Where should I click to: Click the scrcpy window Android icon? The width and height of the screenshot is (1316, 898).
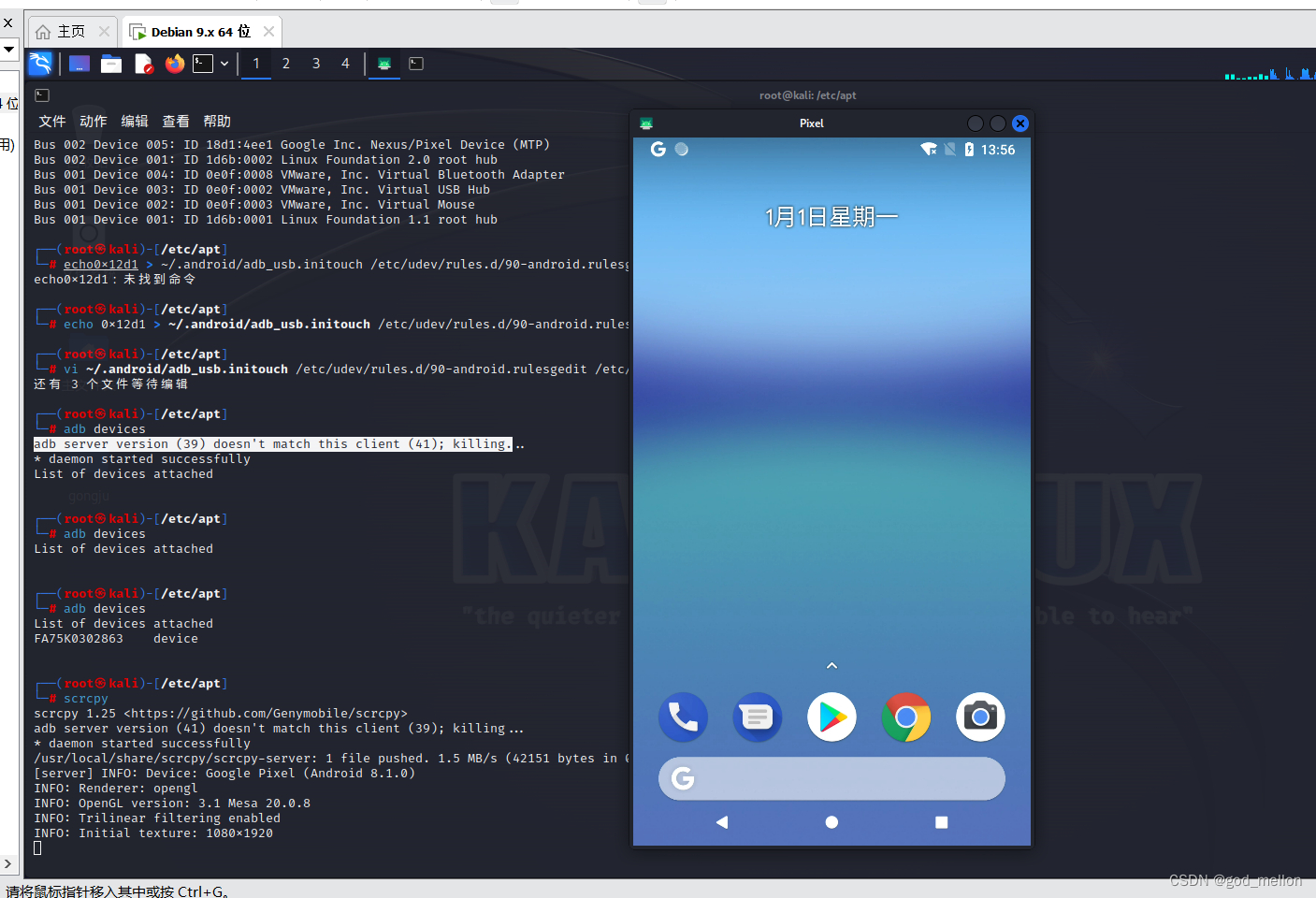click(x=646, y=123)
